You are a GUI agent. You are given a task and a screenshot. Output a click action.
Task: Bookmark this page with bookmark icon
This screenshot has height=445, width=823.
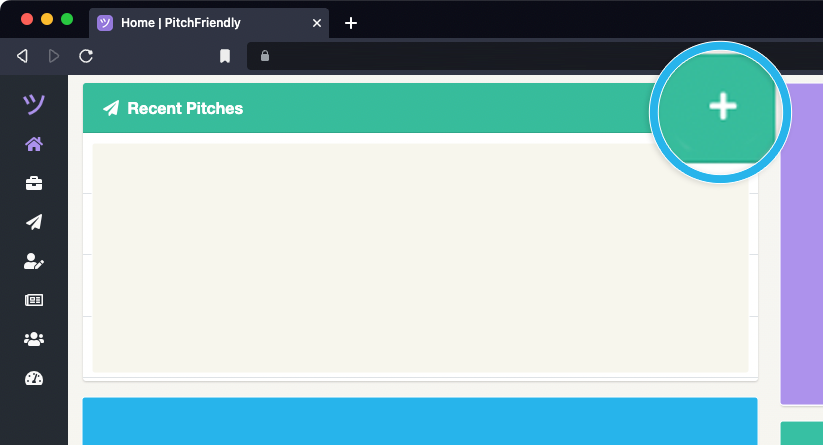click(225, 56)
